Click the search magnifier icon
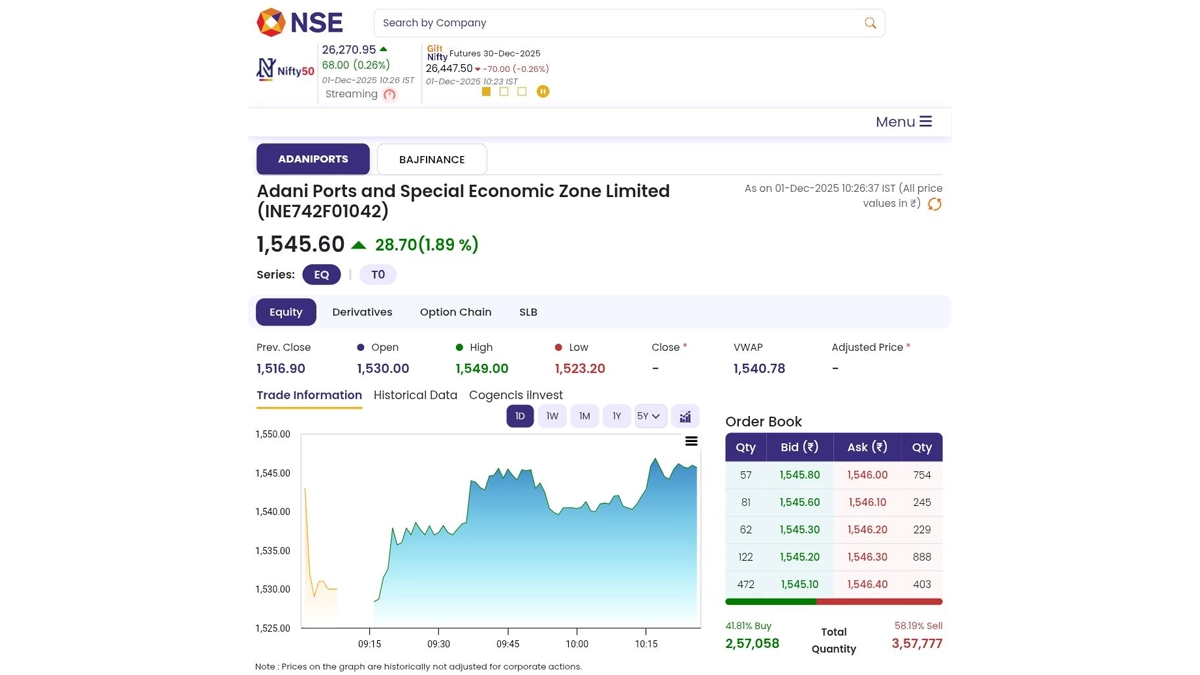 [x=870, y=23]
